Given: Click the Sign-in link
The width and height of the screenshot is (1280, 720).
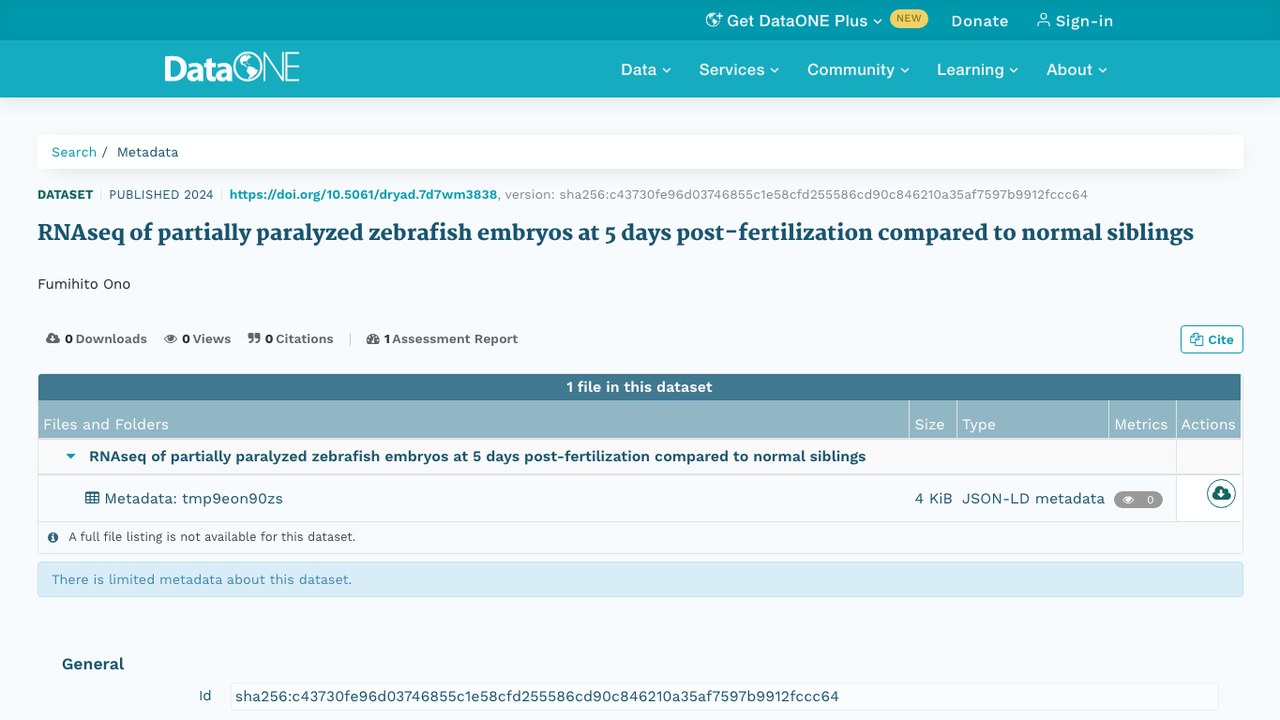Looking at the screenshot, I should click(1075, 21).
